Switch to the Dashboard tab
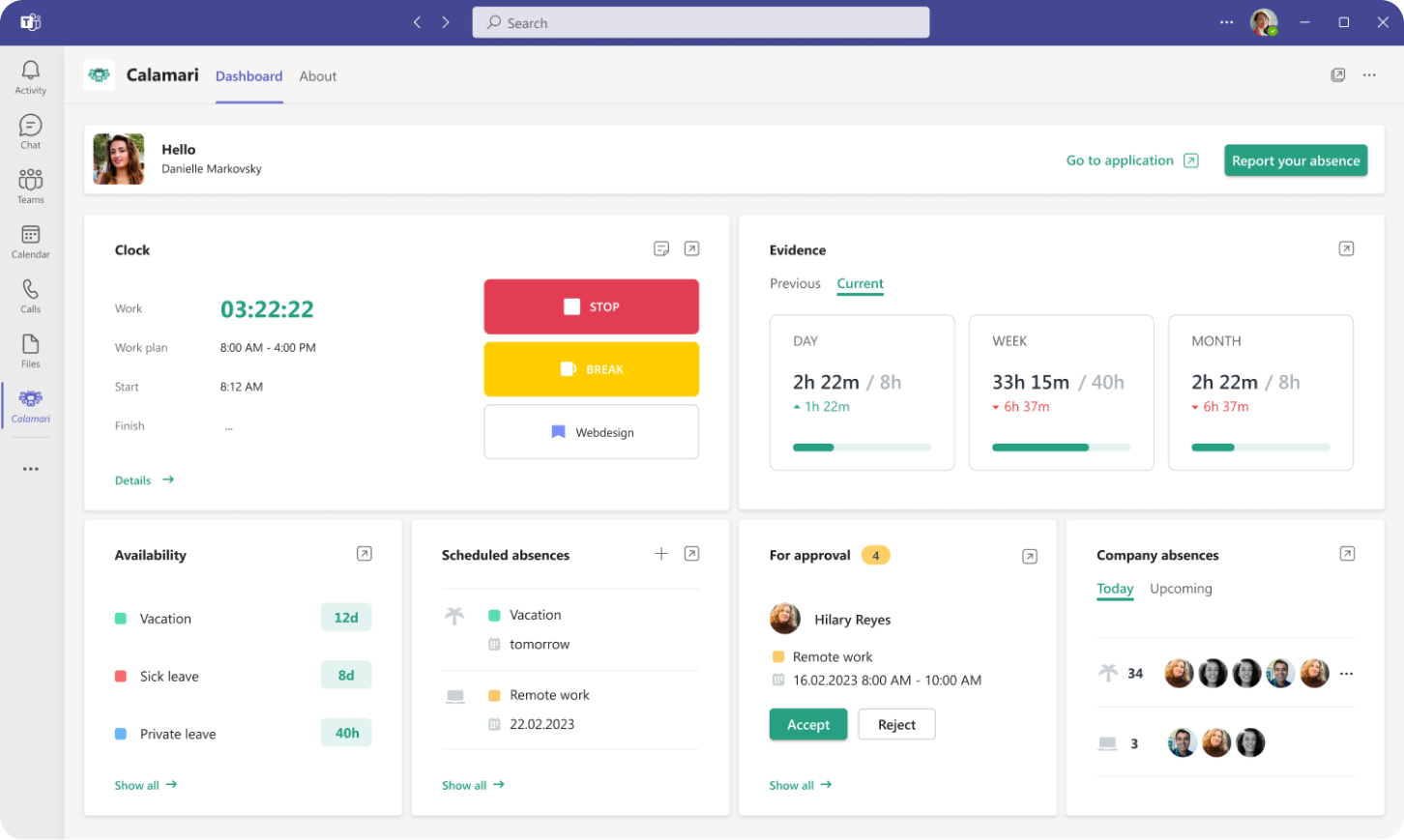 coord(249,76)
